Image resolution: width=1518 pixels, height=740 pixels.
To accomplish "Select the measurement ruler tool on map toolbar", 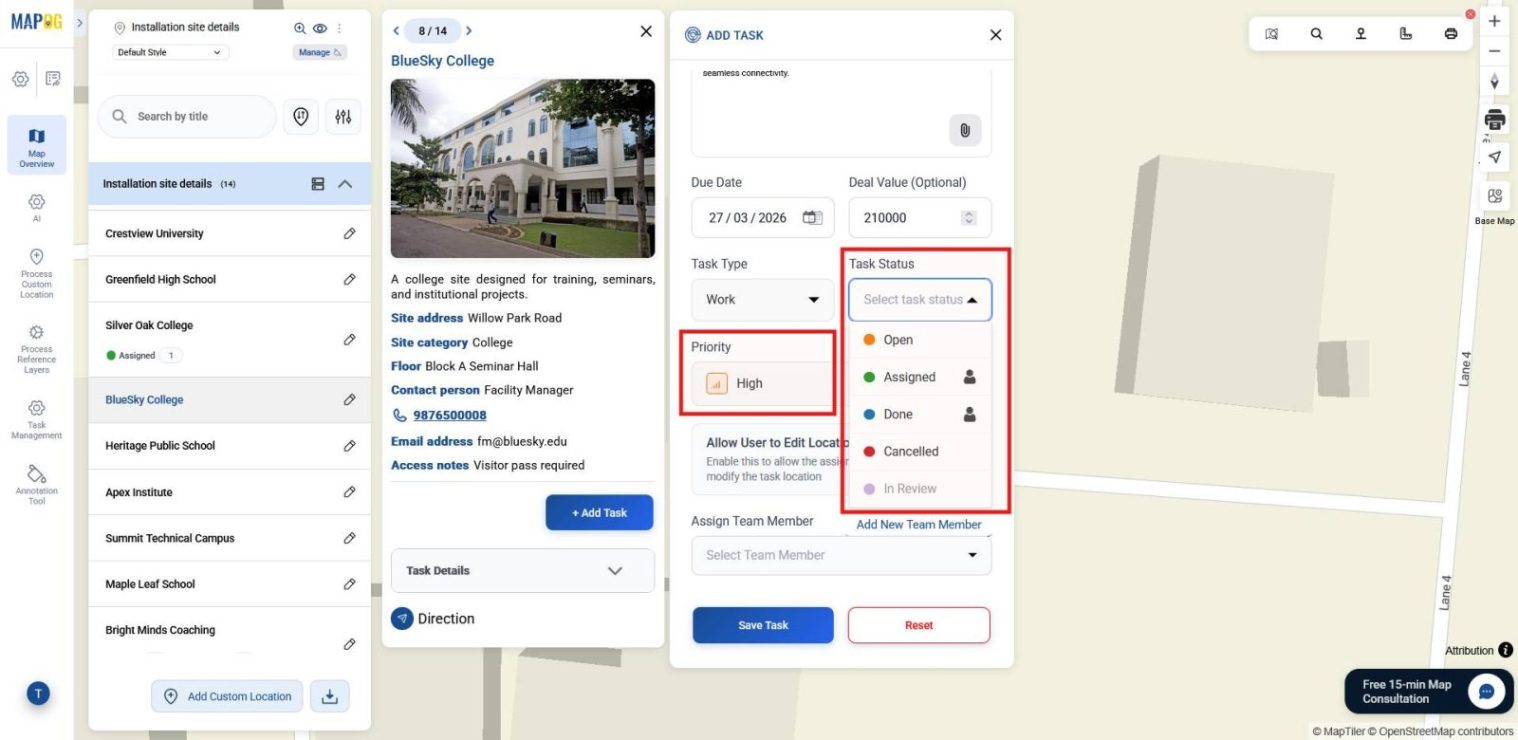I will point(1406,33).
